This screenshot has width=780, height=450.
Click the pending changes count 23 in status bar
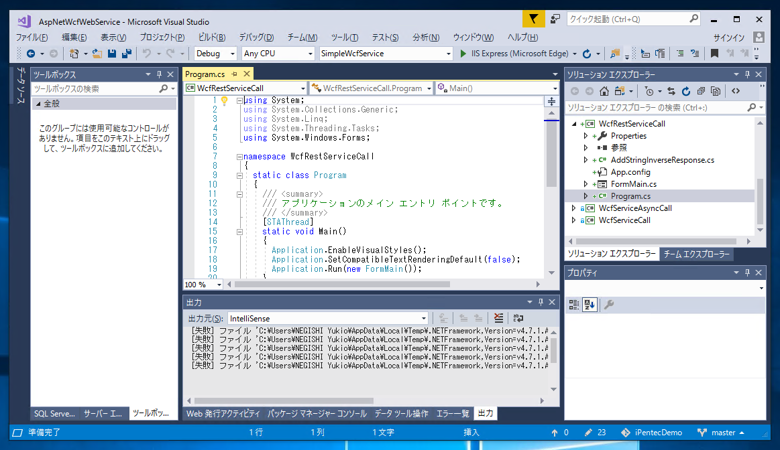tap(595, 433)
